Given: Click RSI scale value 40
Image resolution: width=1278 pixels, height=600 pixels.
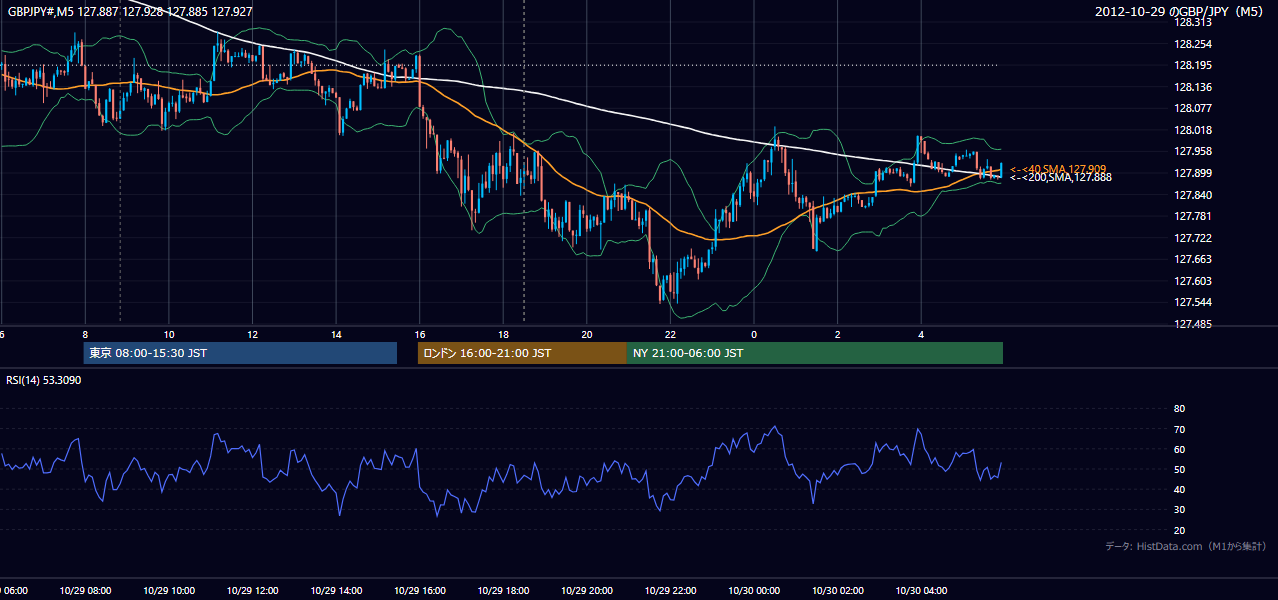Looking at the screenshot, I should [x=1179, y=489].
